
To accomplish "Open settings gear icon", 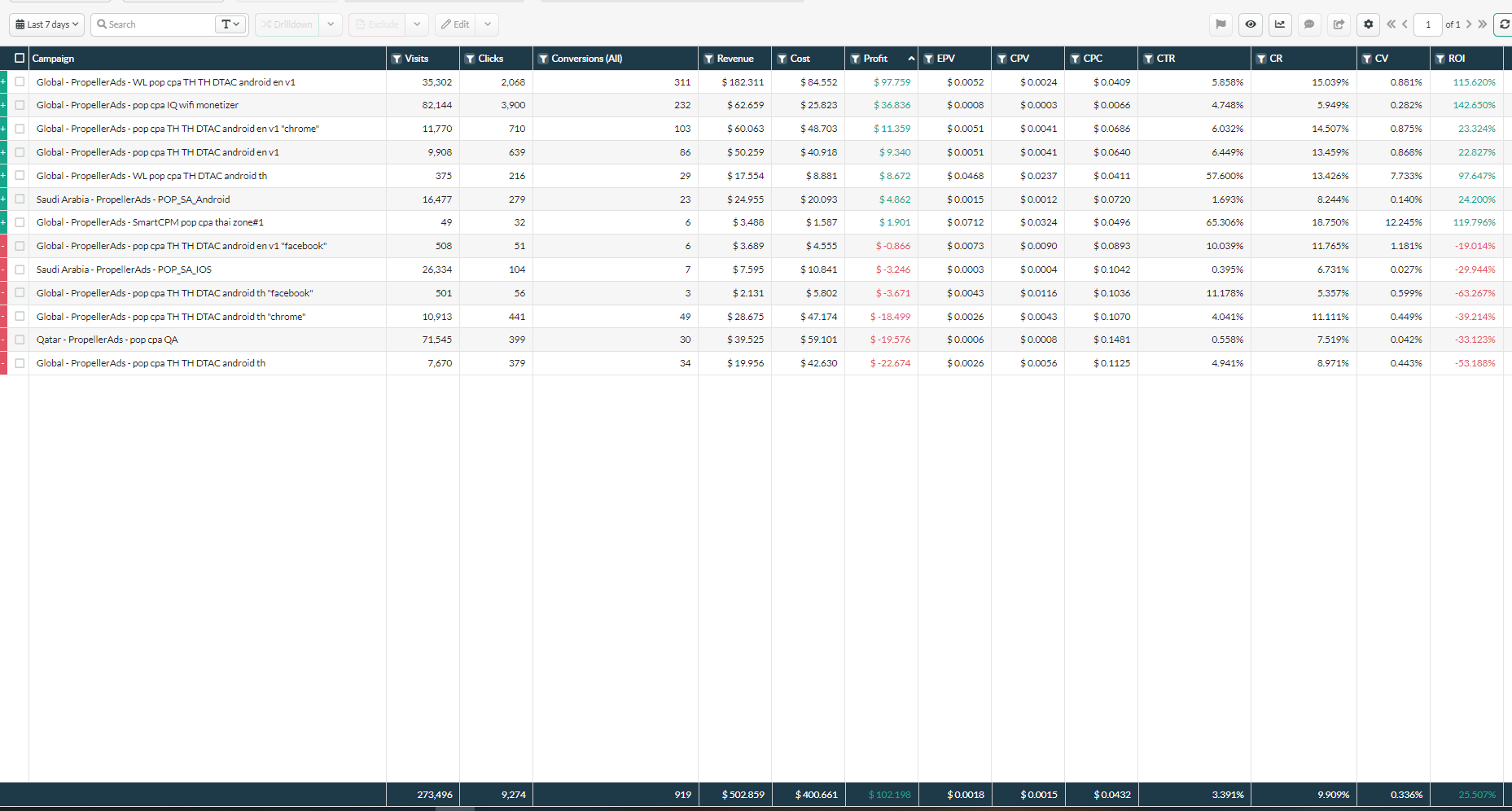I will (1368, 24).
